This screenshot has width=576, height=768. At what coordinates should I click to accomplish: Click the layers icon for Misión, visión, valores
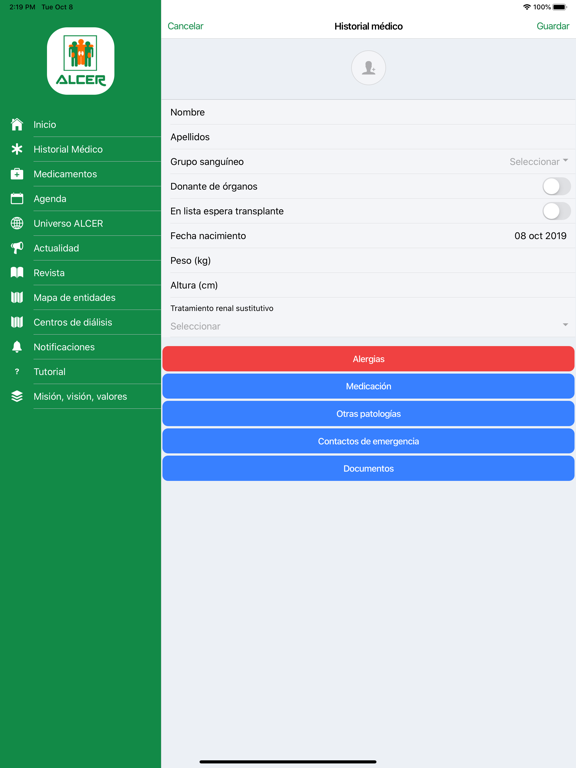click(x=17, y=396)
